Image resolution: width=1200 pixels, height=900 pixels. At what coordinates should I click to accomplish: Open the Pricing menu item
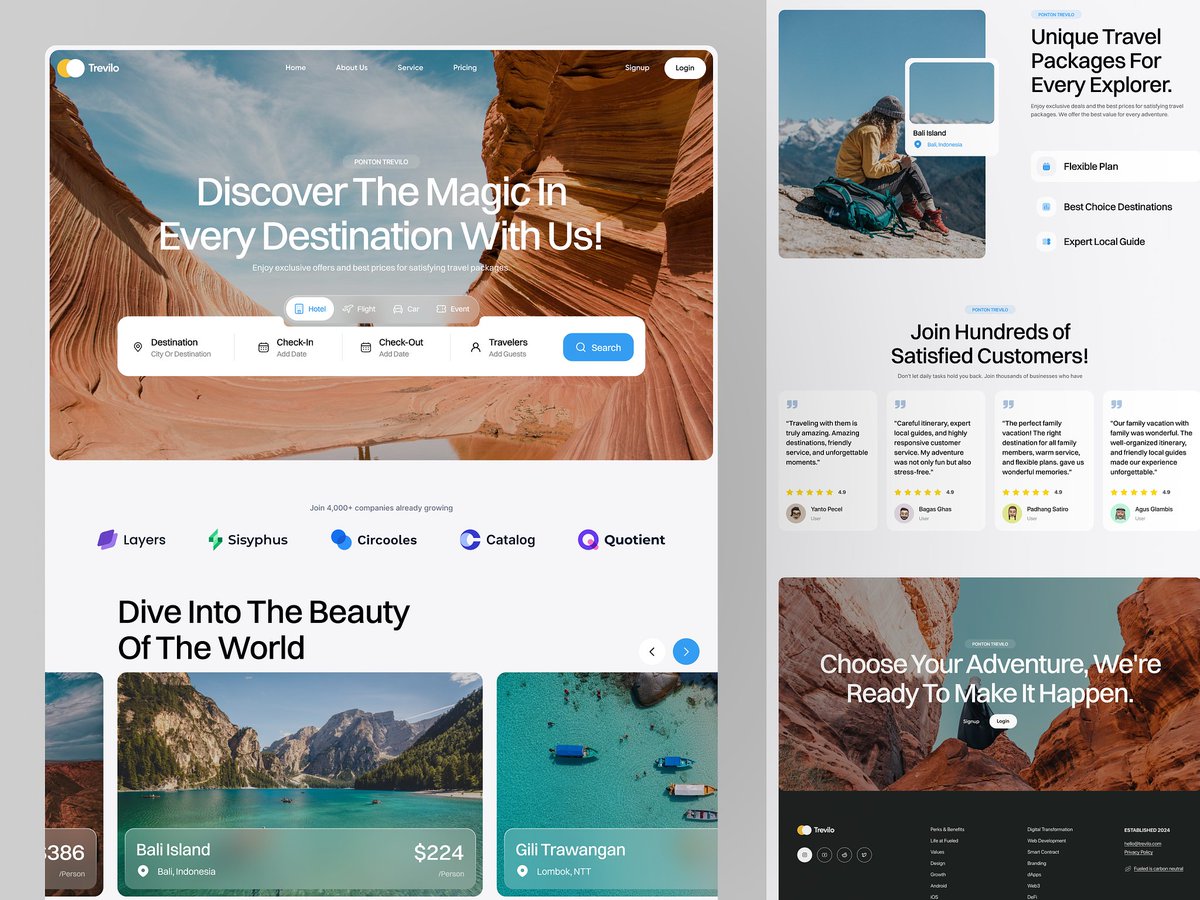pyautogui.click(x=465, y=68)
